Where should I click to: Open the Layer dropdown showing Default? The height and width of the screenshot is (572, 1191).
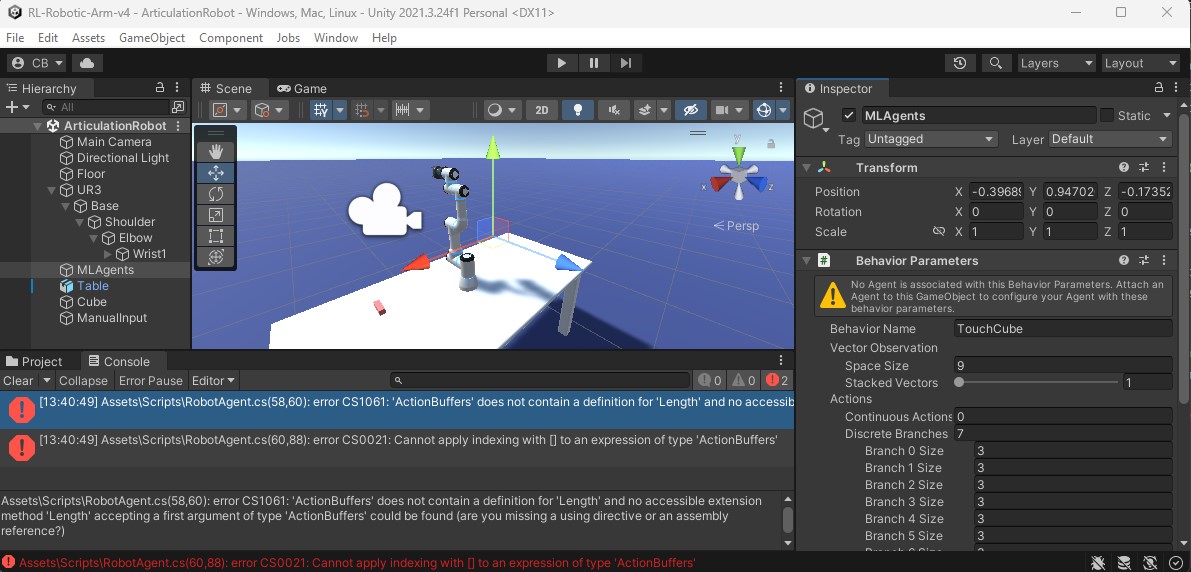tap(1110, 139)
